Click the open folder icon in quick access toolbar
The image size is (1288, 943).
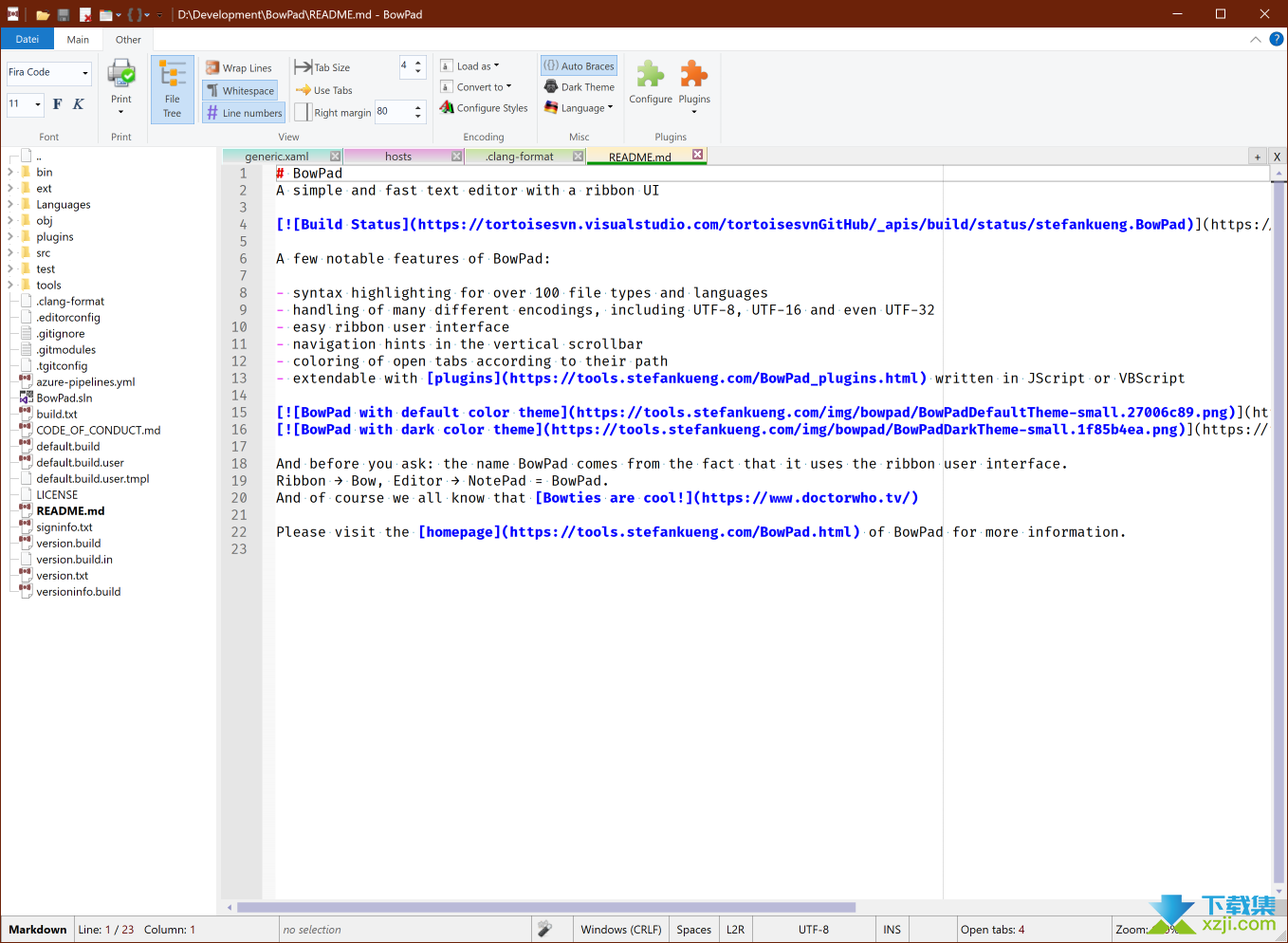coord(43,14)
